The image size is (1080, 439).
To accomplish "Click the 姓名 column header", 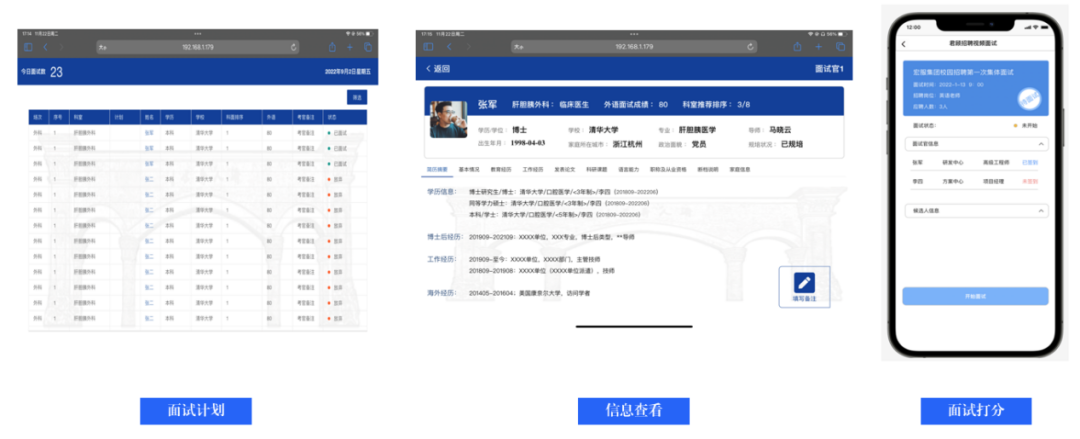I will pos(151,118).
